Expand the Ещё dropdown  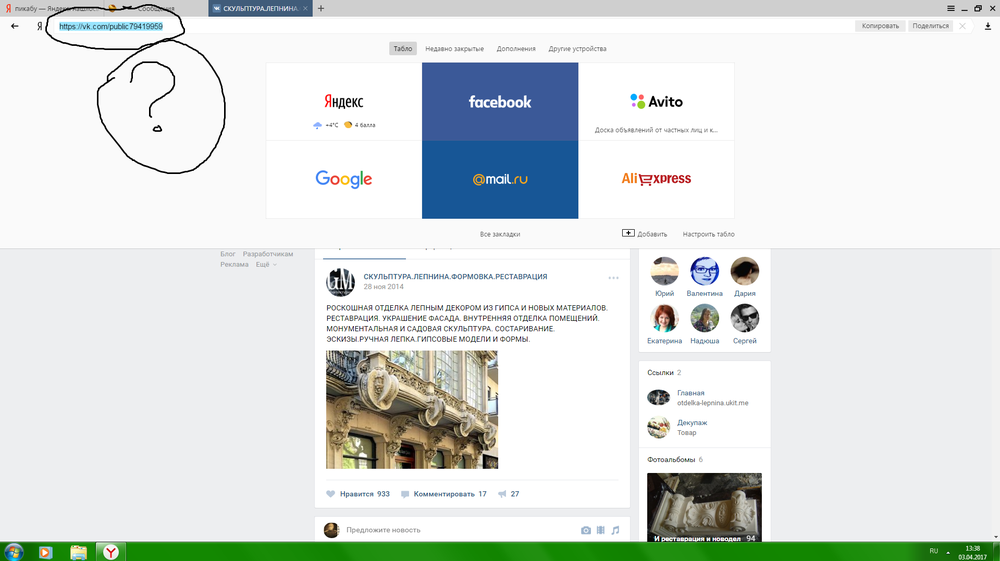coord(266,265)
